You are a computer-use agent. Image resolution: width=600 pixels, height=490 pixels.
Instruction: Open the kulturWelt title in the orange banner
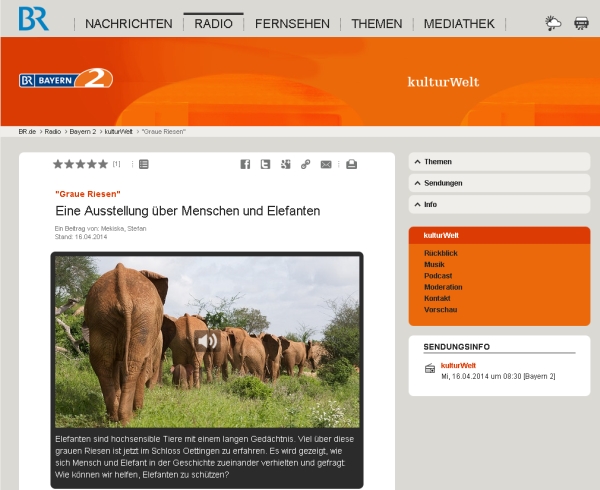pos(443,82)
